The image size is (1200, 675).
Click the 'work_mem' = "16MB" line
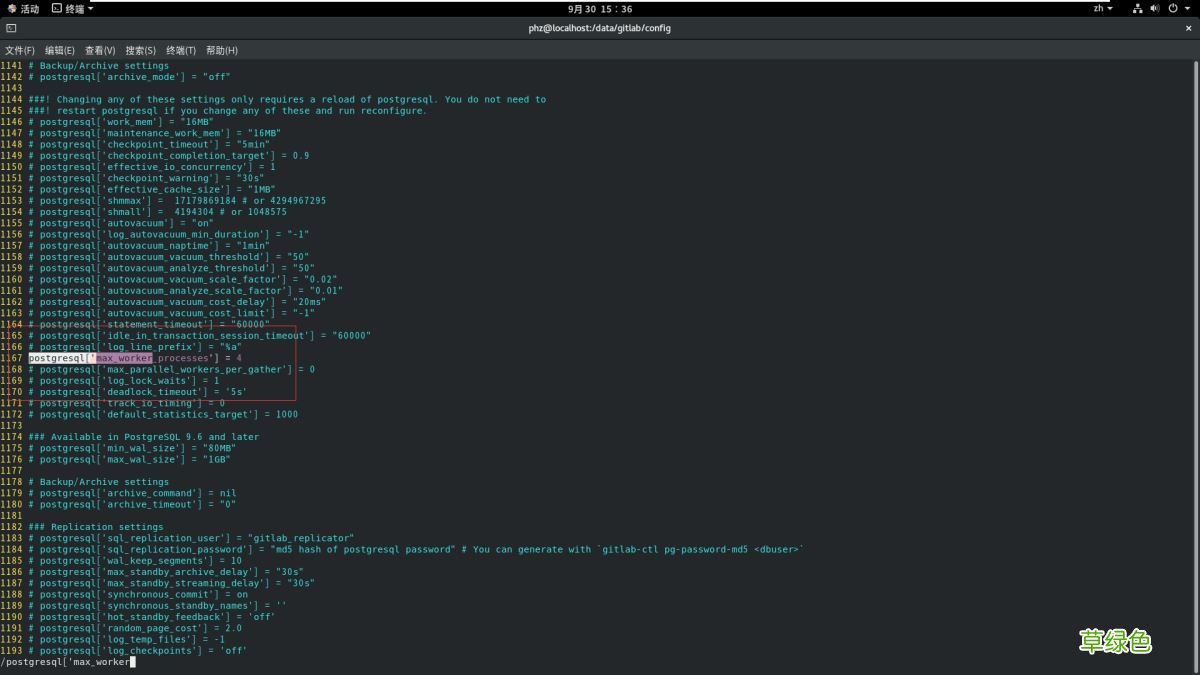click(x=121, y=122)
